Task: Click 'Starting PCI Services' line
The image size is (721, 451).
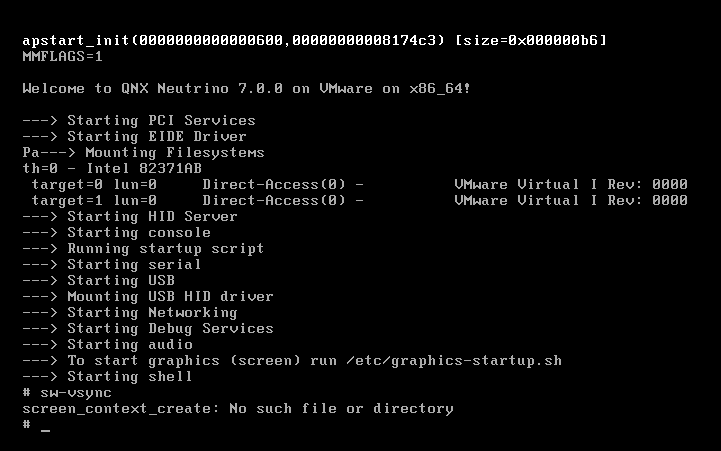Action: [160, 121]
